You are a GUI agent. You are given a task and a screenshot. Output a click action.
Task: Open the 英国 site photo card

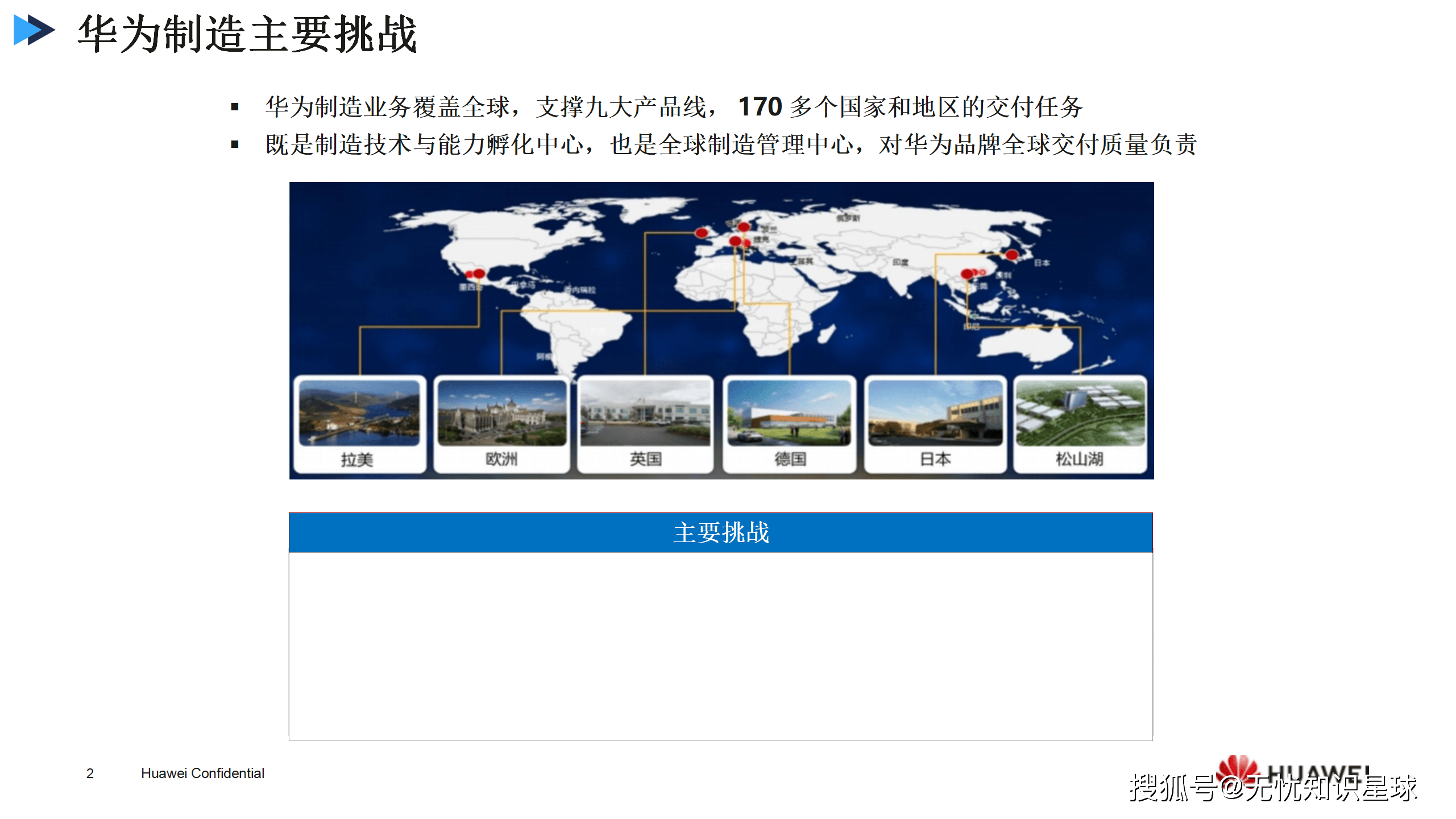click(x=645, y=424)
